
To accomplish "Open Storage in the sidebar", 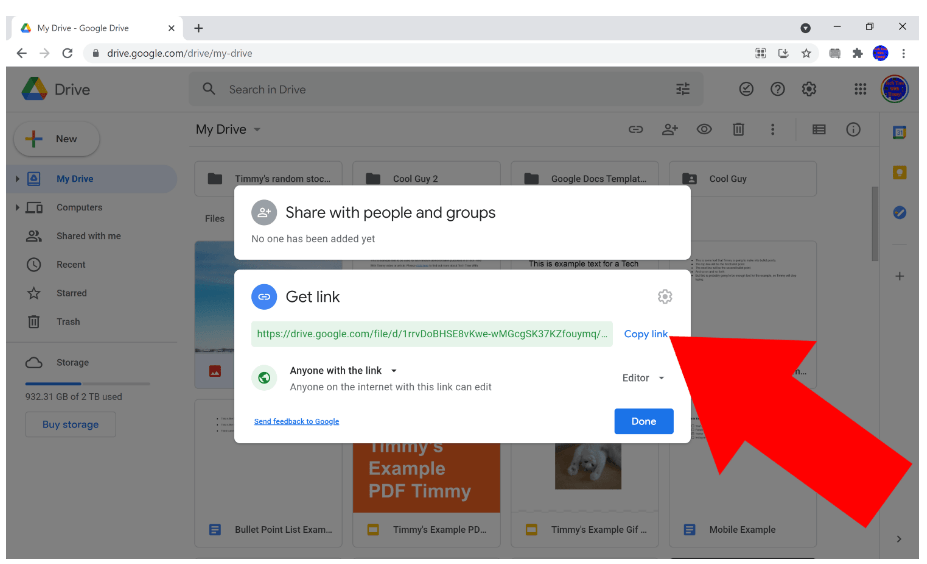I will pos(72,363).
